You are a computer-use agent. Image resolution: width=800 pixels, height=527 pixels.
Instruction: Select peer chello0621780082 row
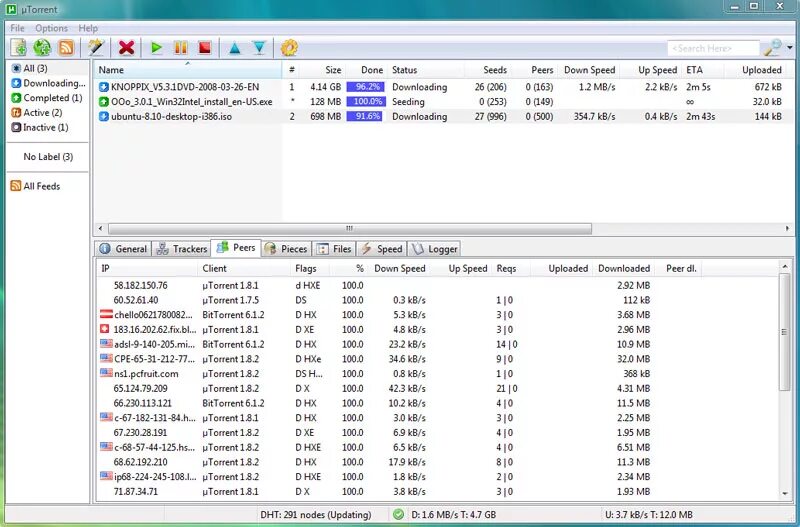click(437, 315)
